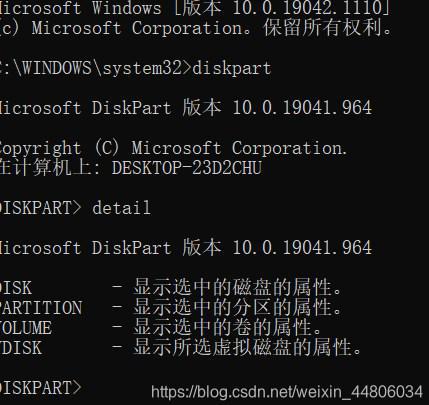
Task: Click the PARTITION option line
Action: [171, 307]
